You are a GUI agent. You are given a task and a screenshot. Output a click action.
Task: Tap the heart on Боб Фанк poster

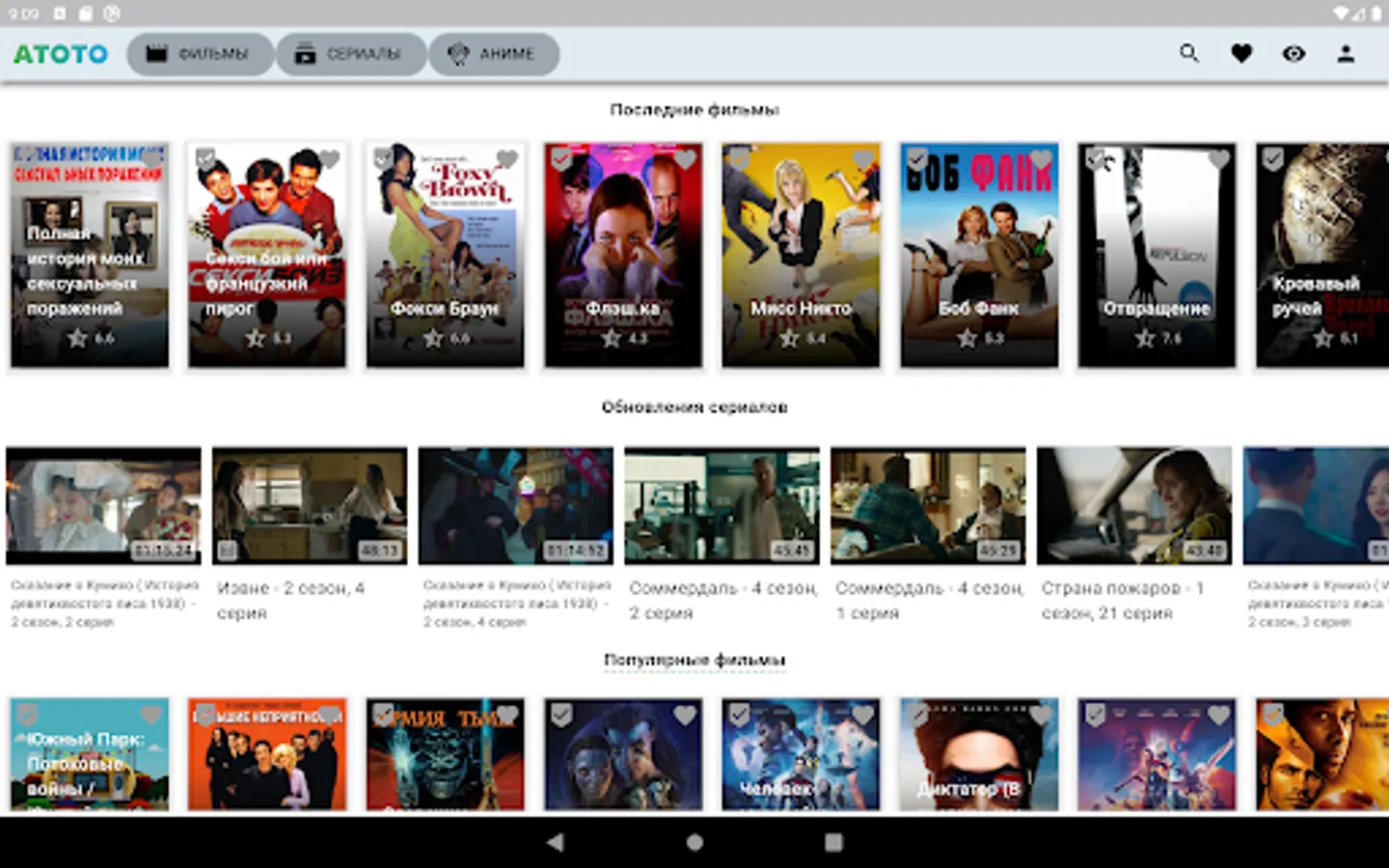click(x=1041, y=159)
